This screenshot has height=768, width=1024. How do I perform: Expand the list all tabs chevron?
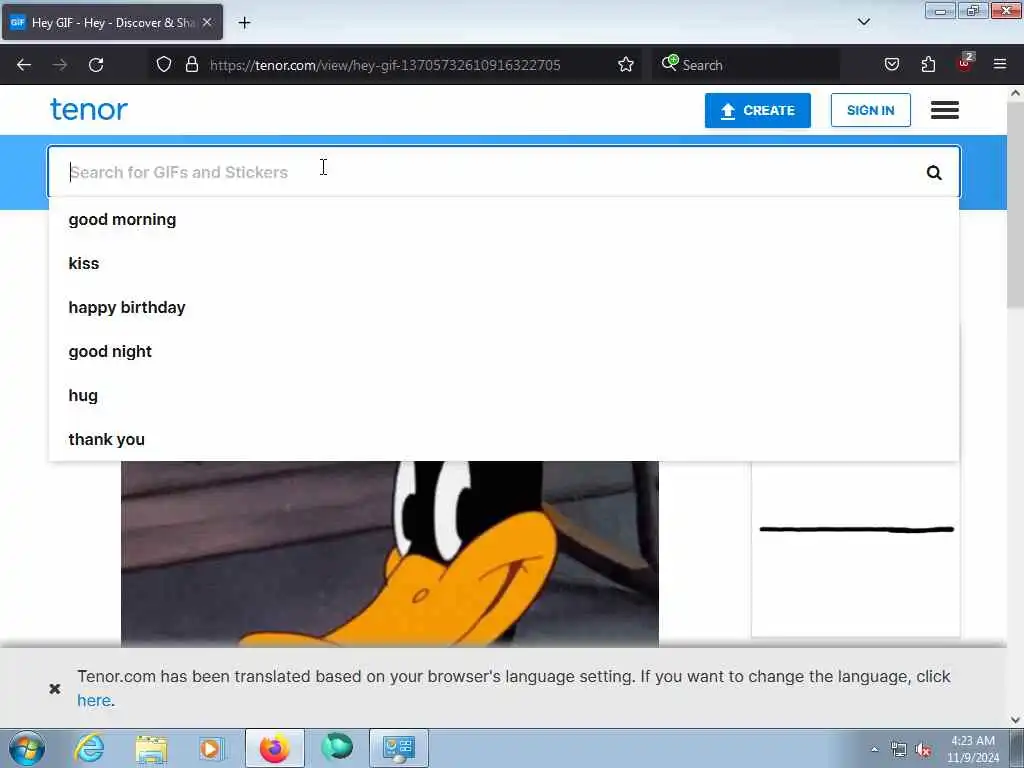click(863, 22)
